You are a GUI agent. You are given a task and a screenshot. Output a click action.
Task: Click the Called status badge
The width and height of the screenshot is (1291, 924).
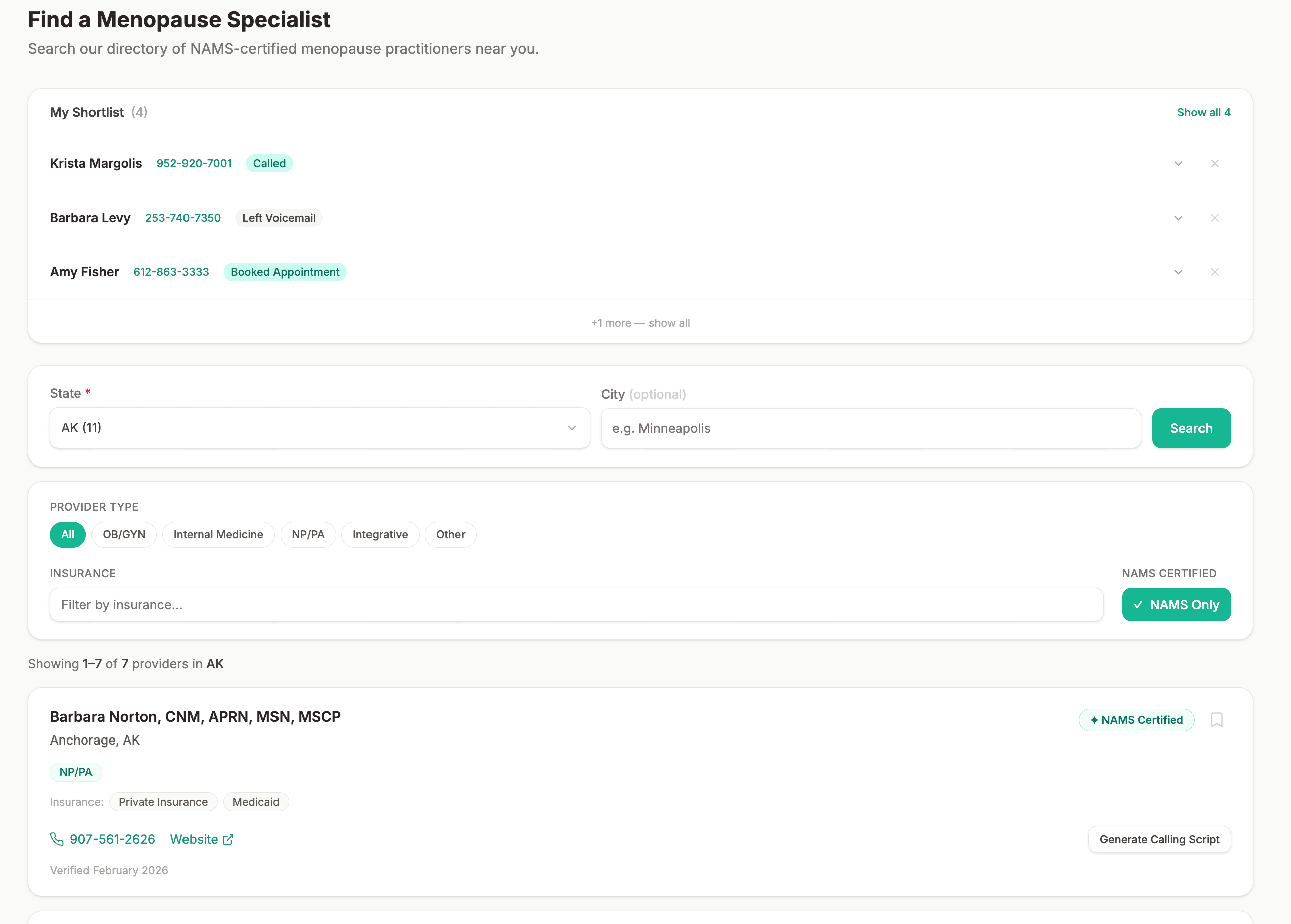(269, 164)
